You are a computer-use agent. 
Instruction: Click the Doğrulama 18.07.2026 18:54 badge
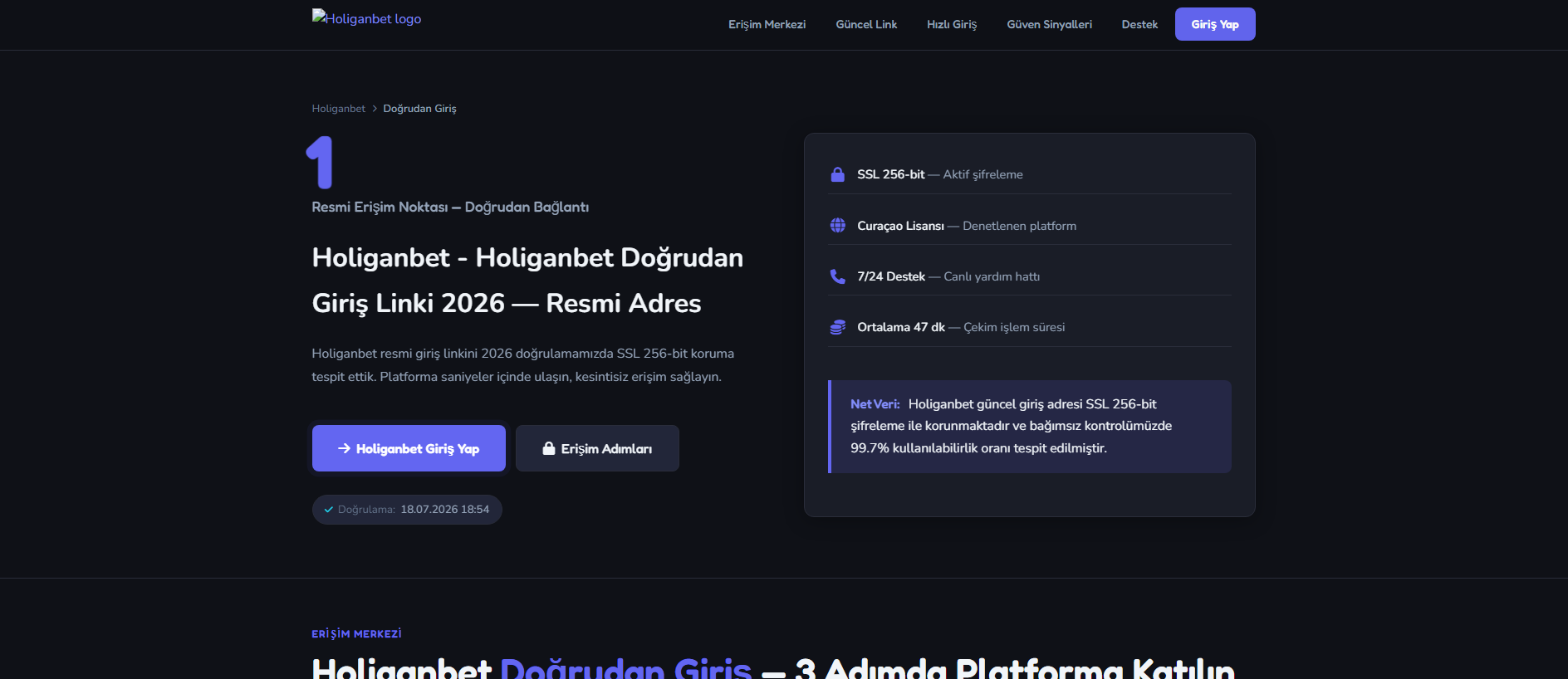(407, 510)
